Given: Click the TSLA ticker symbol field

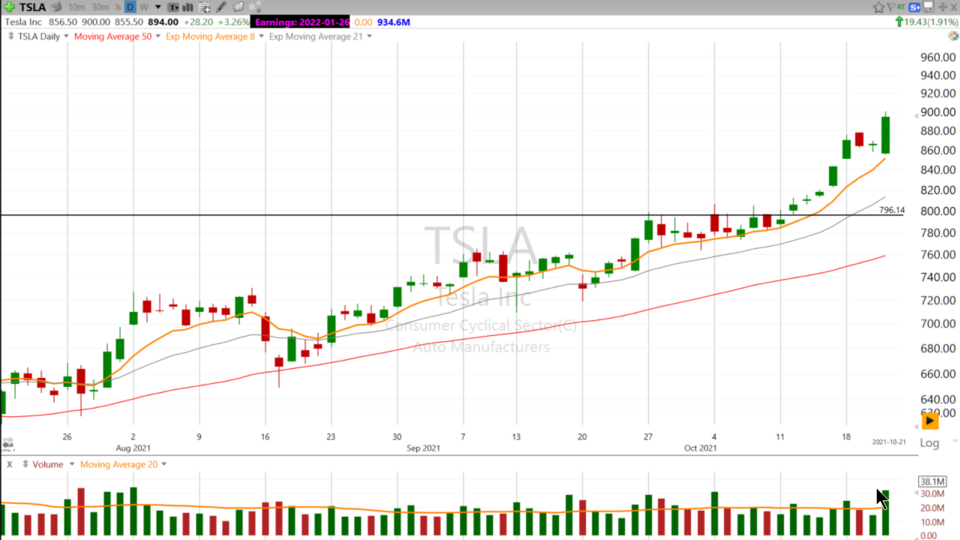Looking at the screenshot, I should click(32, 7).
